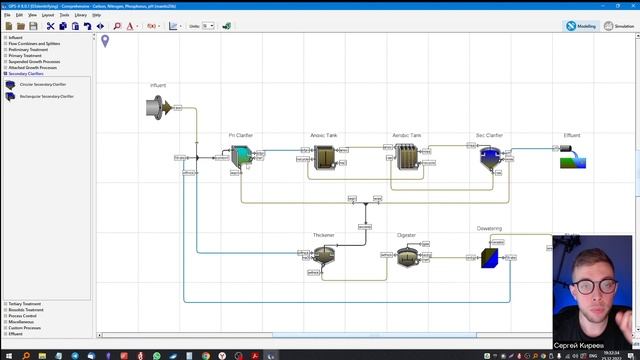Switch to Simulation mode
The width and height of the screenshot is (640, 360).
619,26
